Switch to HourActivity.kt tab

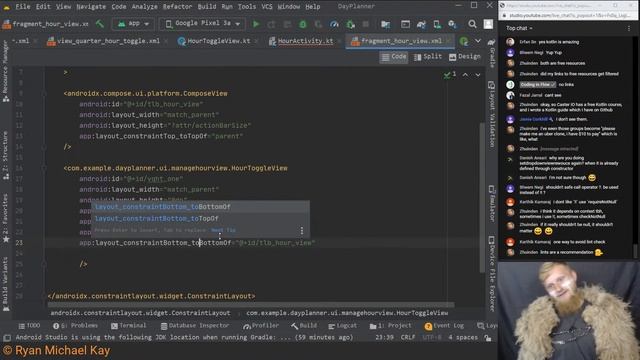(302, 41)
